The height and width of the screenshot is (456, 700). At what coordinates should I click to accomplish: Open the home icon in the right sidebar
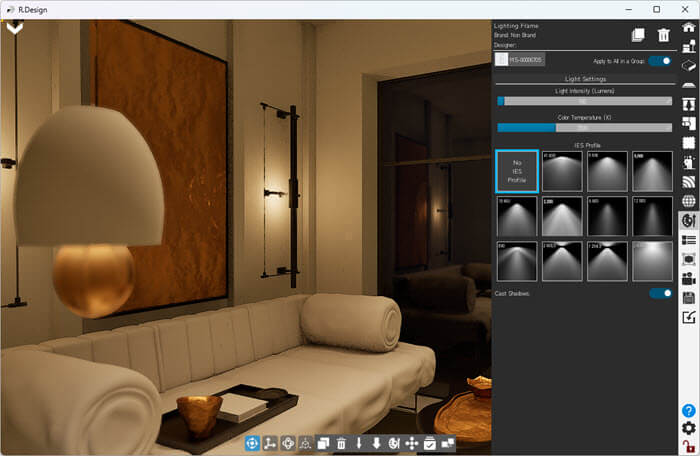tap(688, 27)
